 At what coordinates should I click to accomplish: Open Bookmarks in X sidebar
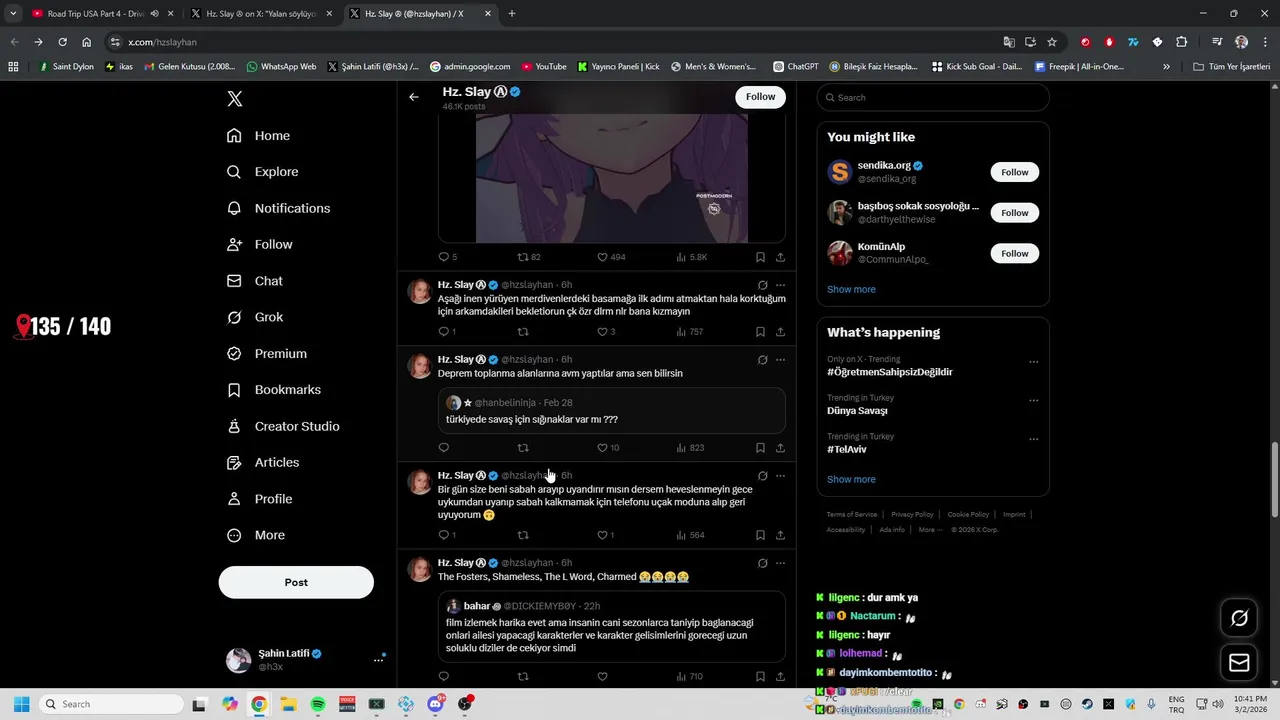(x=273, y=390)
